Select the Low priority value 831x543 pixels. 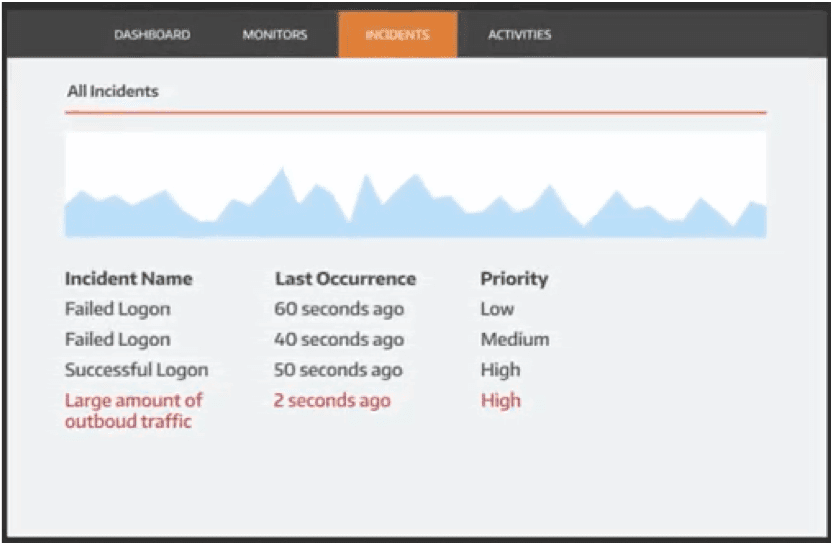[497, 309]
